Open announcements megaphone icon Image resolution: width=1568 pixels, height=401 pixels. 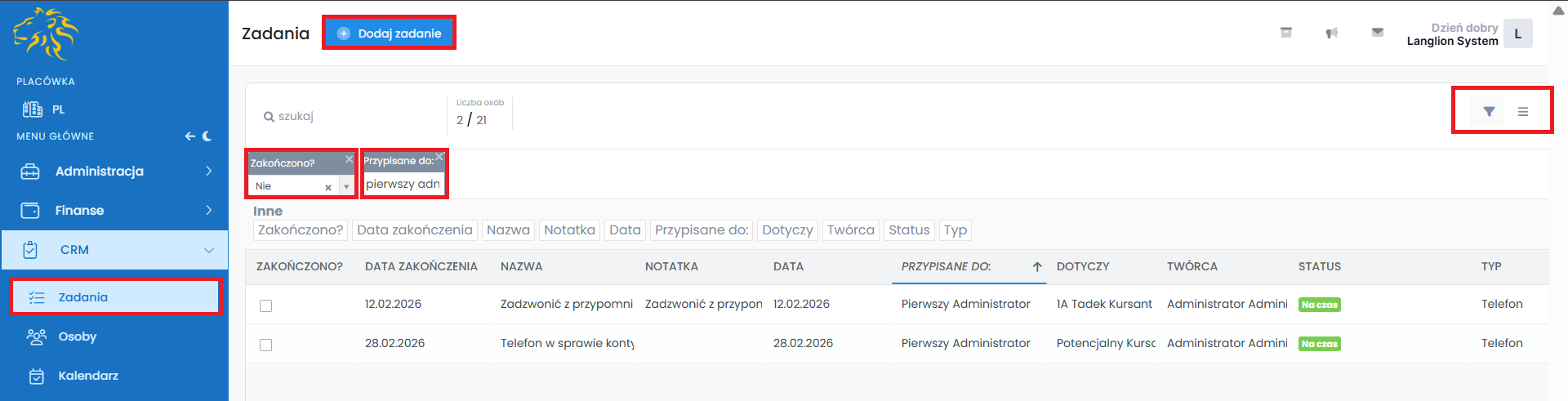pyautogui.click(x=1332, y=33)
